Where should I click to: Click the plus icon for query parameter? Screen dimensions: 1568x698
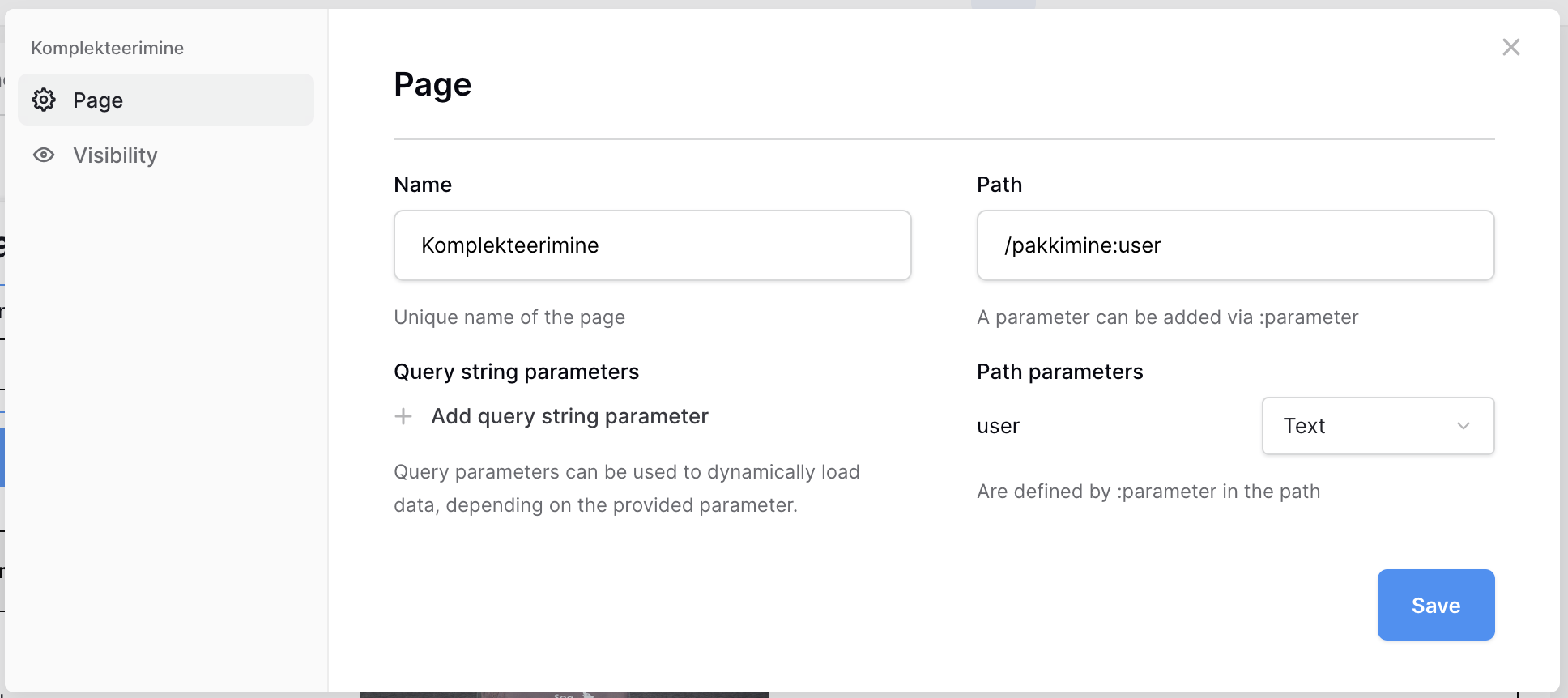(x=403, y=416)
